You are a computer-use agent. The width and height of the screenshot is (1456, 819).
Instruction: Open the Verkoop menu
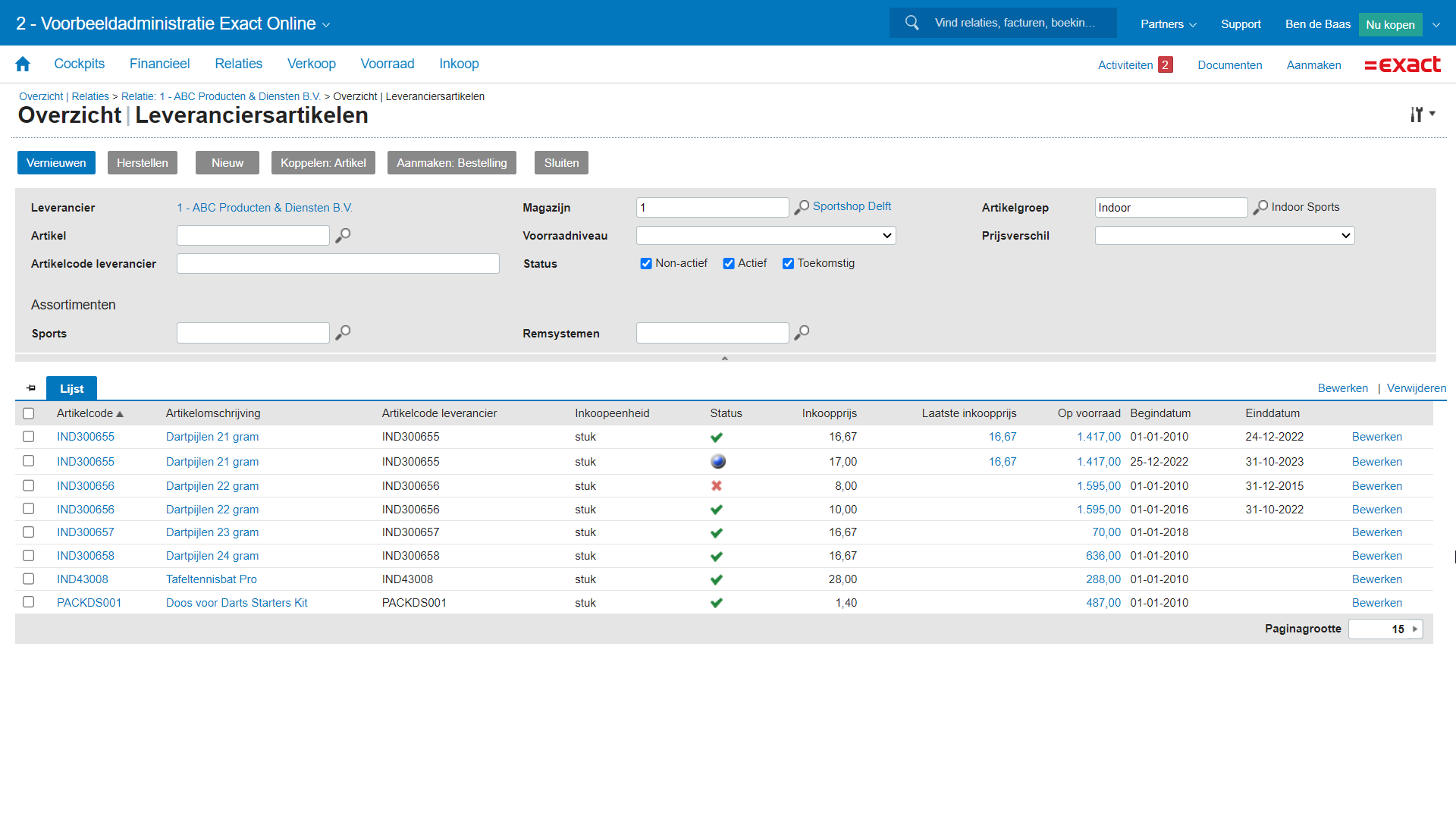312,64
